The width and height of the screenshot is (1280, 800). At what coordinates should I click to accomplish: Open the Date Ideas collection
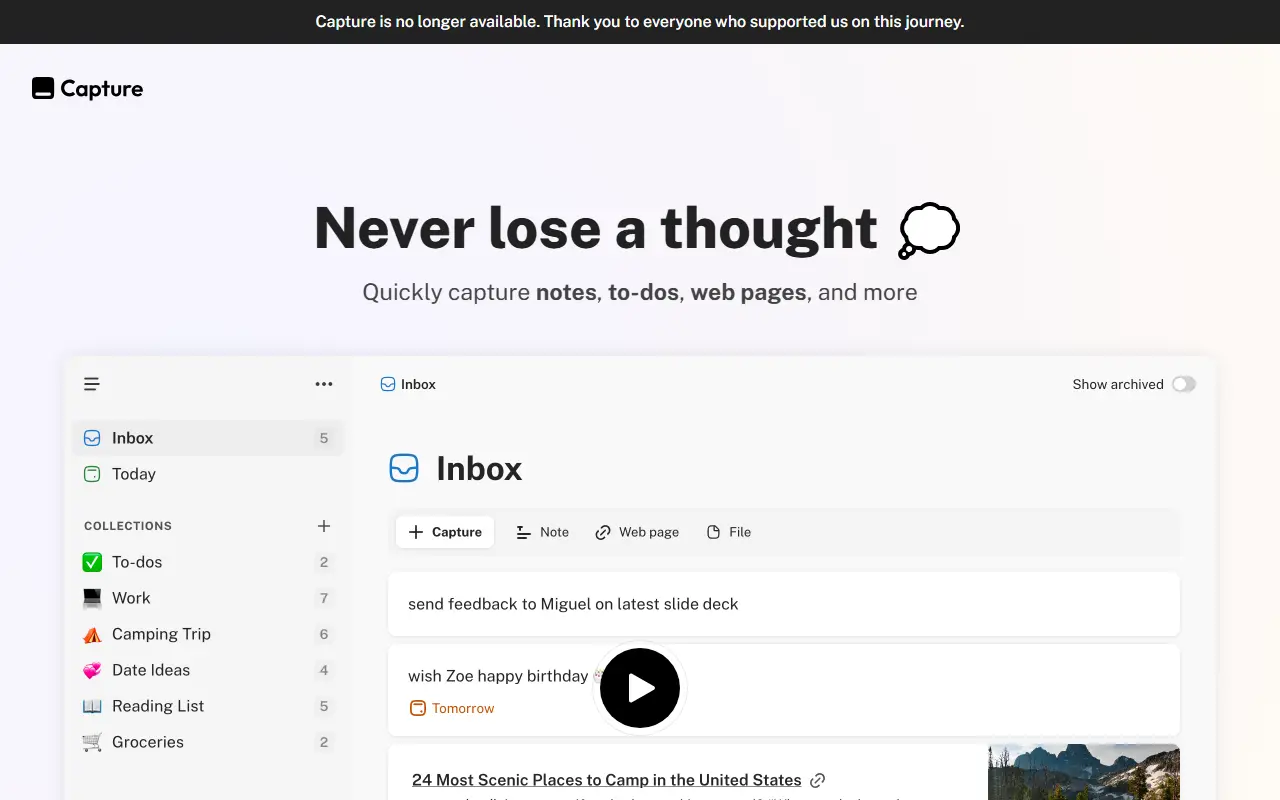click(208, 670)
